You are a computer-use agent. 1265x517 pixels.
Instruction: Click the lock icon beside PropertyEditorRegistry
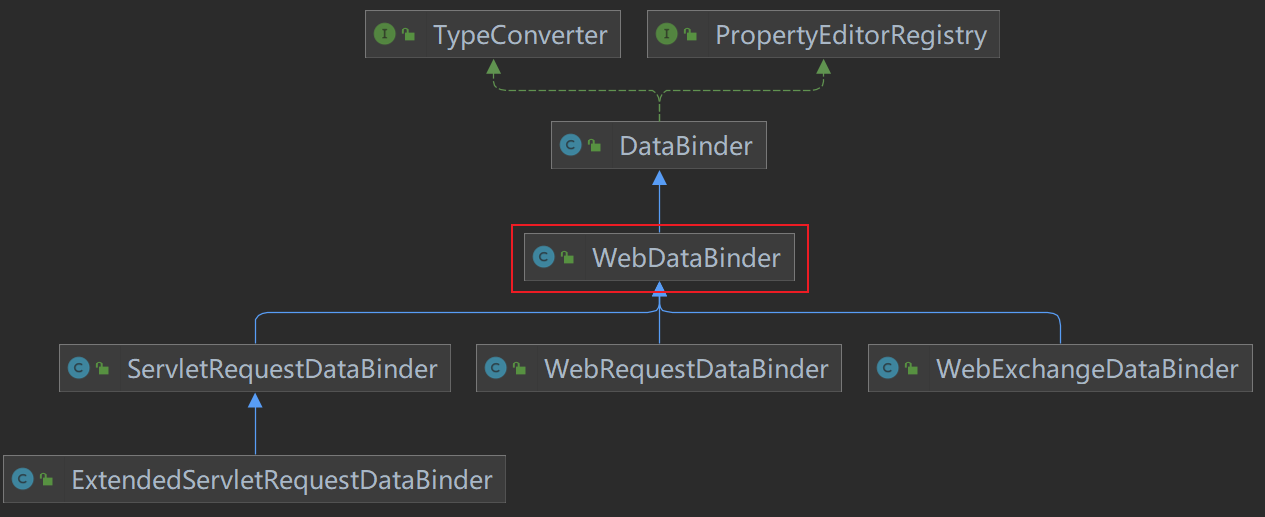pos(690,36)
